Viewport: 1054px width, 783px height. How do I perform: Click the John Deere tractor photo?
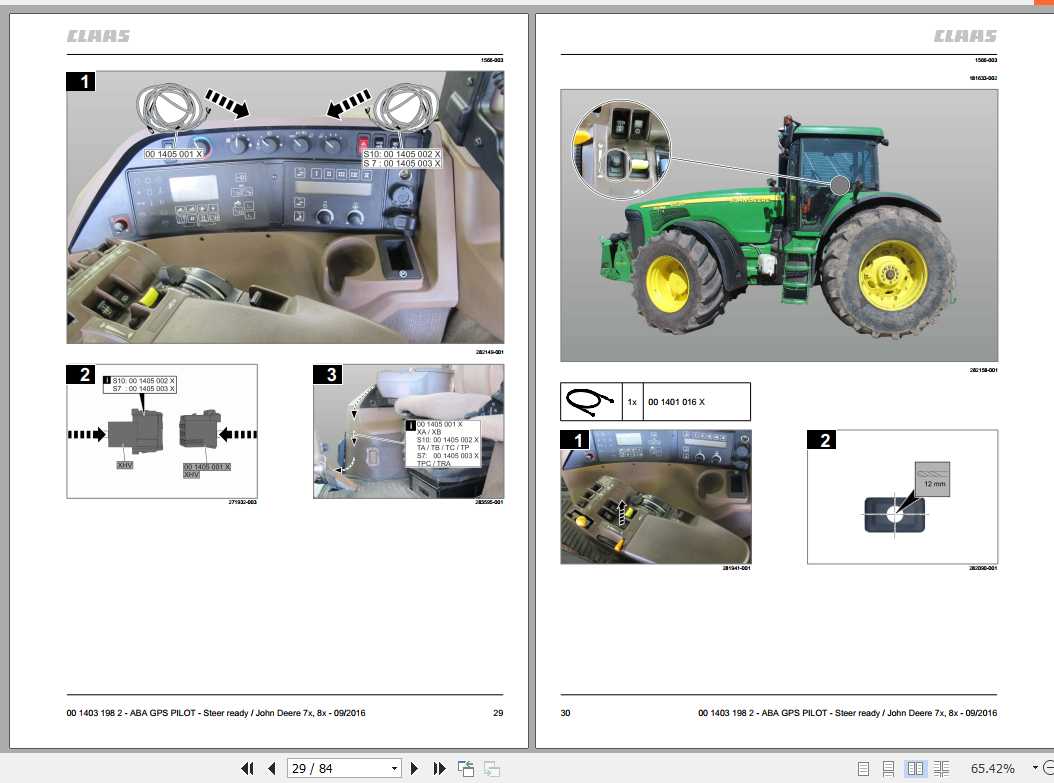(779, 225)
